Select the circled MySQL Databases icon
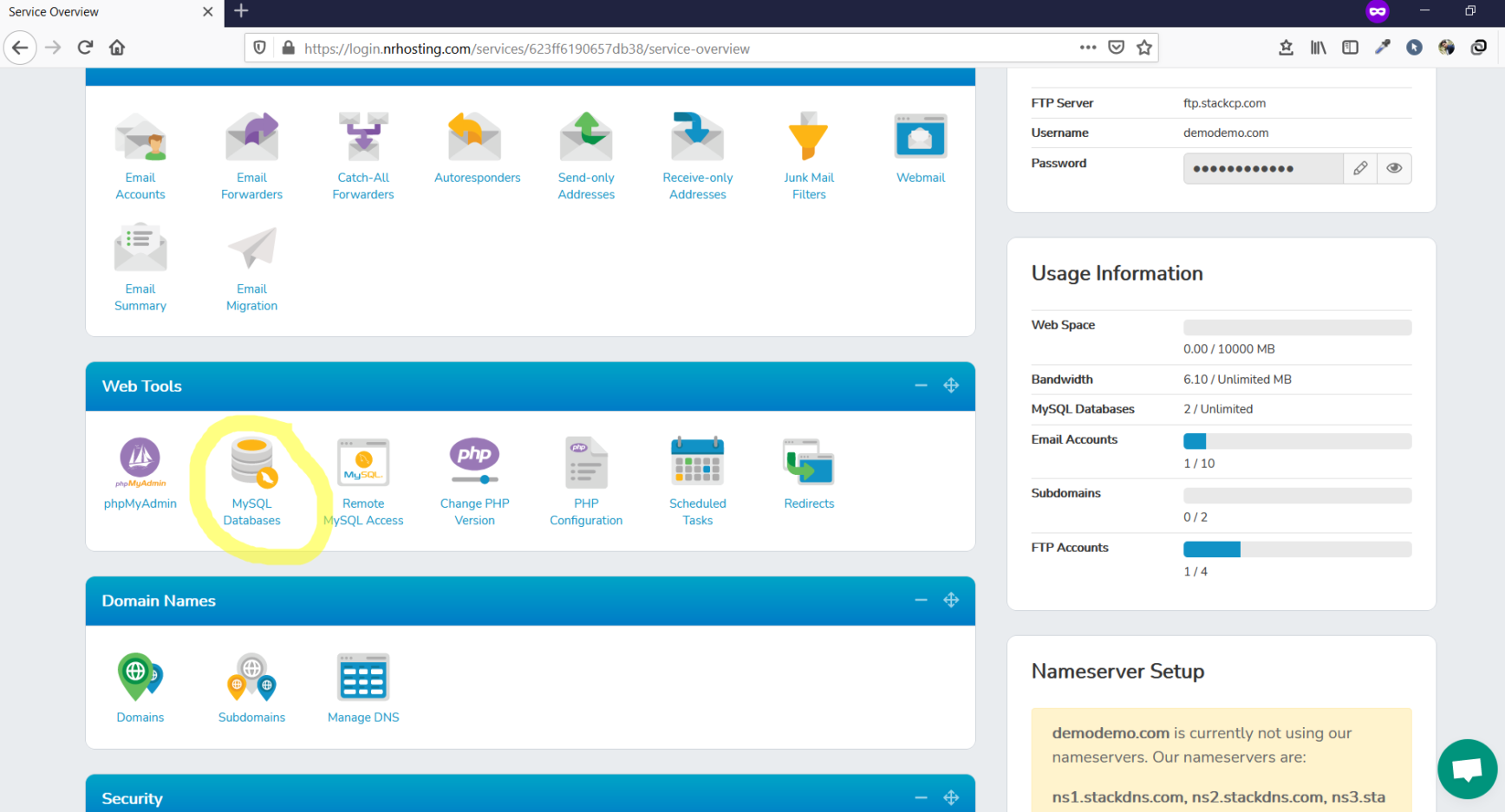This screenshot has height=812, width=1505. (x=251, y=479)
